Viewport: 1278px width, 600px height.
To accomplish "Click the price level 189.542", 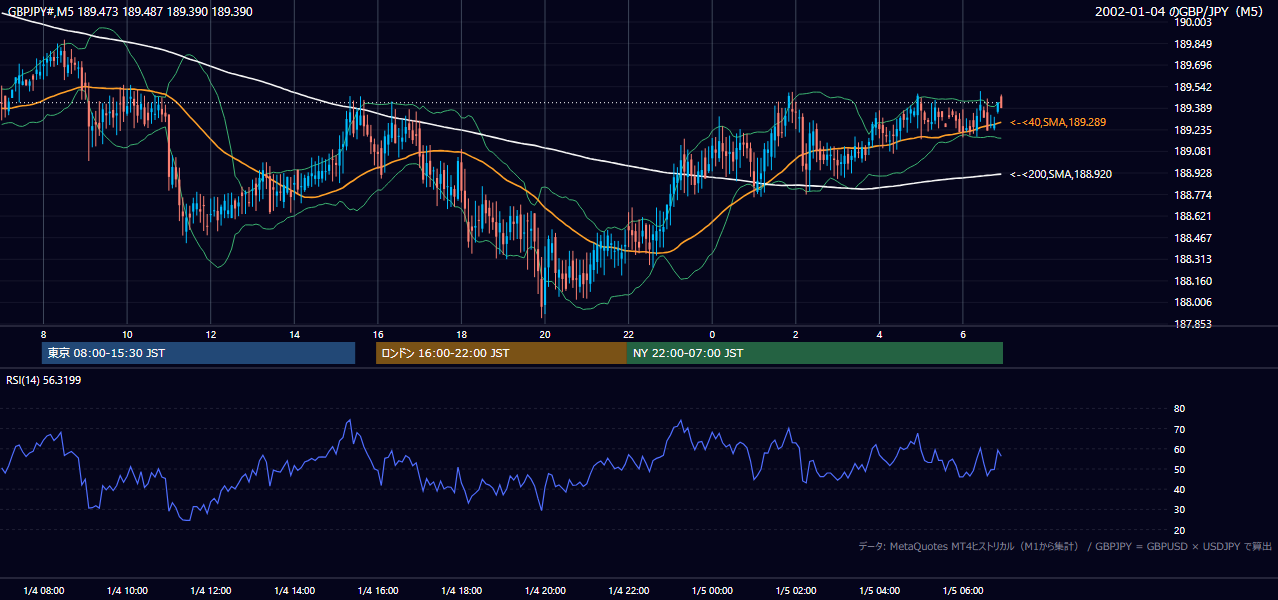I will pos(1194,87).
